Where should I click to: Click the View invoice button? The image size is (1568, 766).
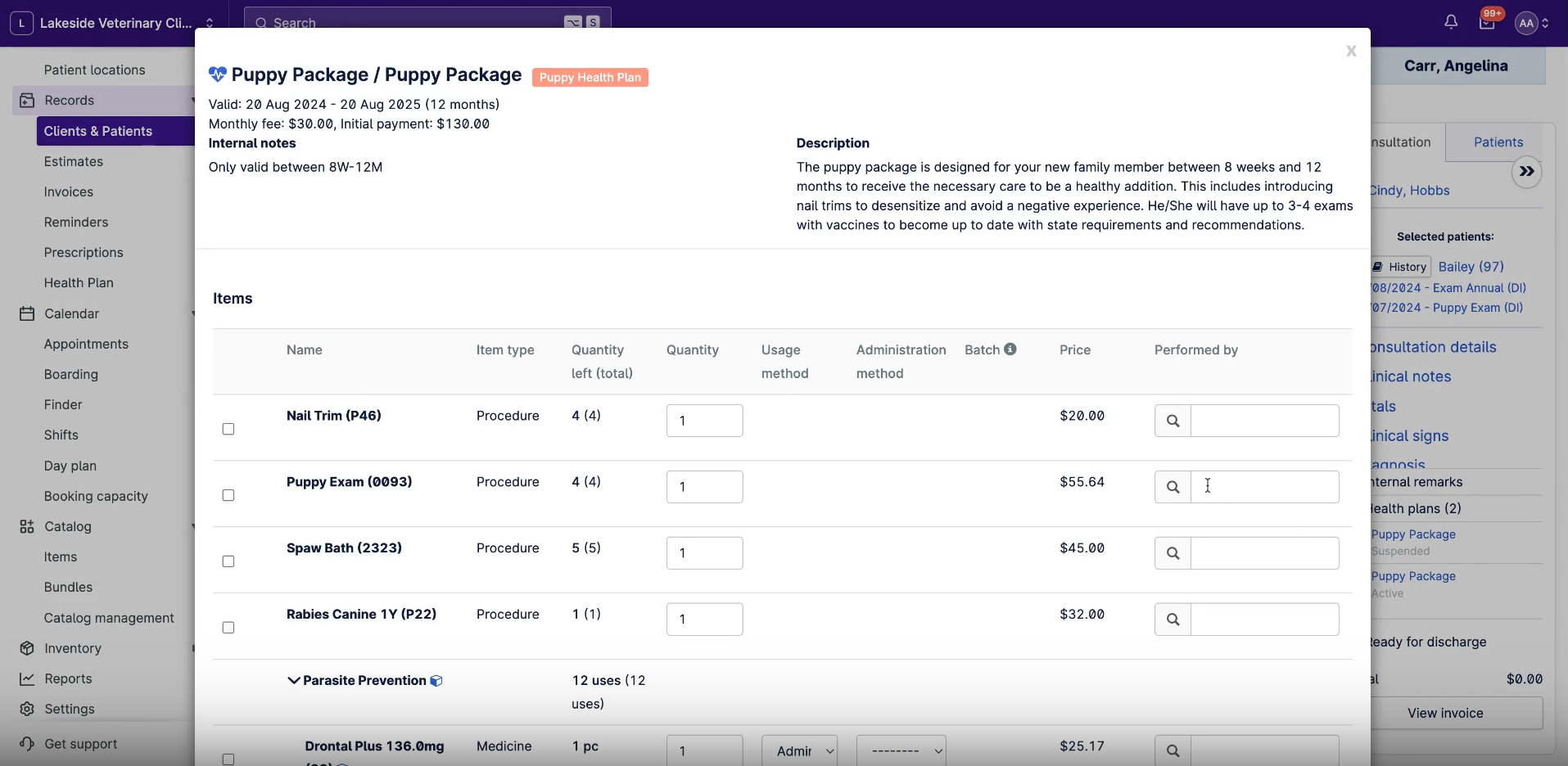click(1445, 714)
